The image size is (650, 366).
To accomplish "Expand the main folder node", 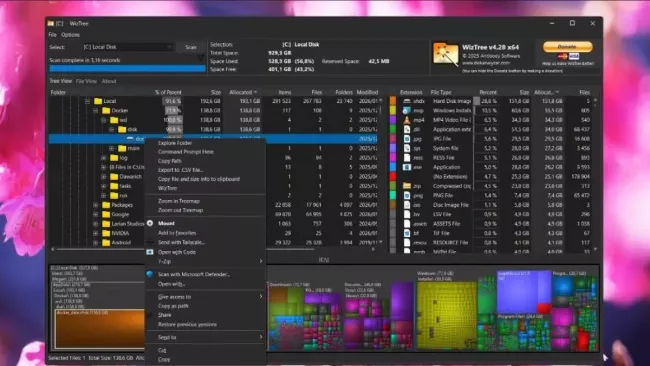I will [x=112, y=148].
